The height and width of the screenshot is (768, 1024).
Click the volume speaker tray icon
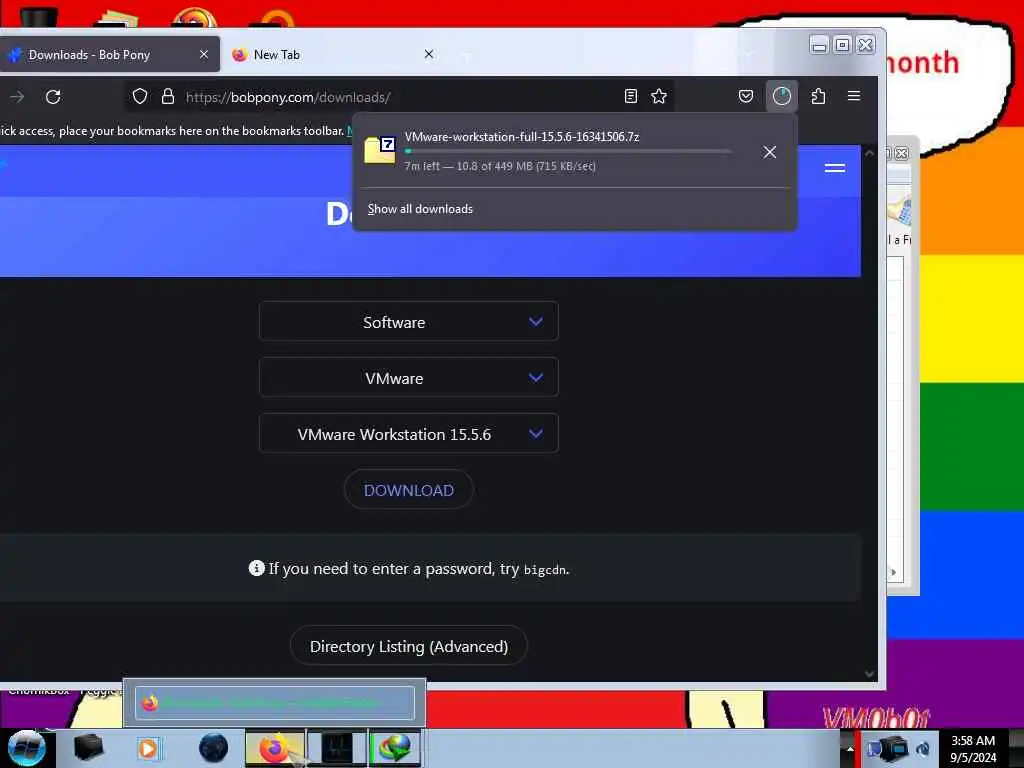tap(923, 748)
